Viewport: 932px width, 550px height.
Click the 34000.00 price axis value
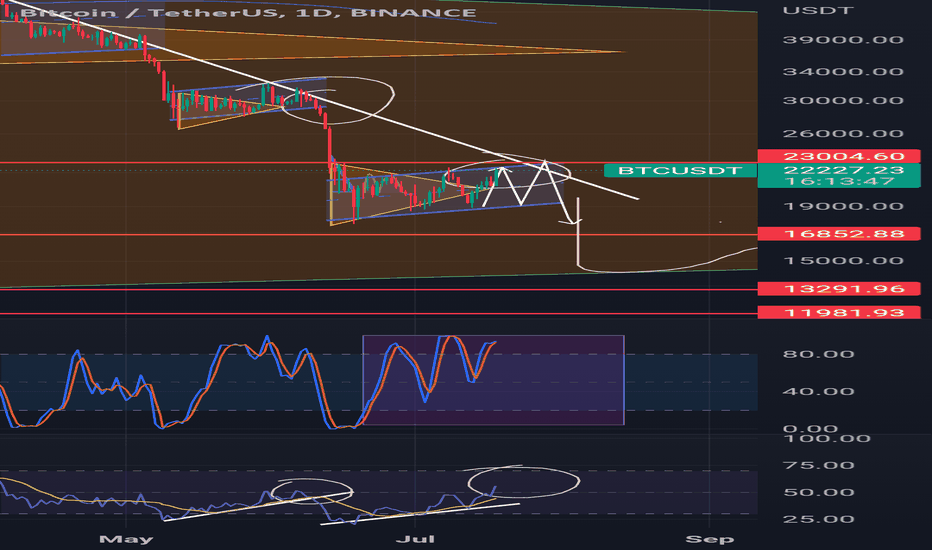pyautogui.click(x=843, y=72)
